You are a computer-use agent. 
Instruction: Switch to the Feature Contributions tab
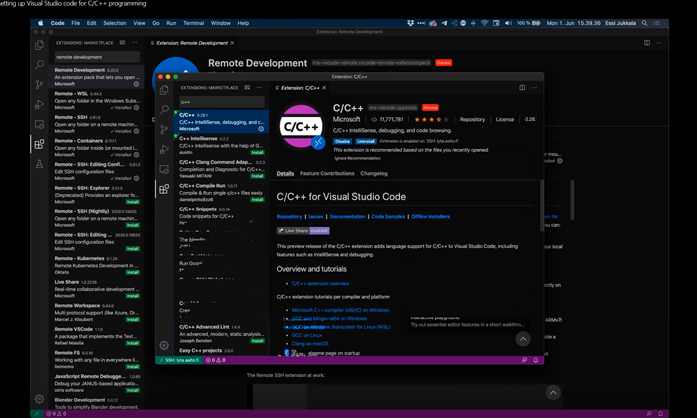point(327,174)
